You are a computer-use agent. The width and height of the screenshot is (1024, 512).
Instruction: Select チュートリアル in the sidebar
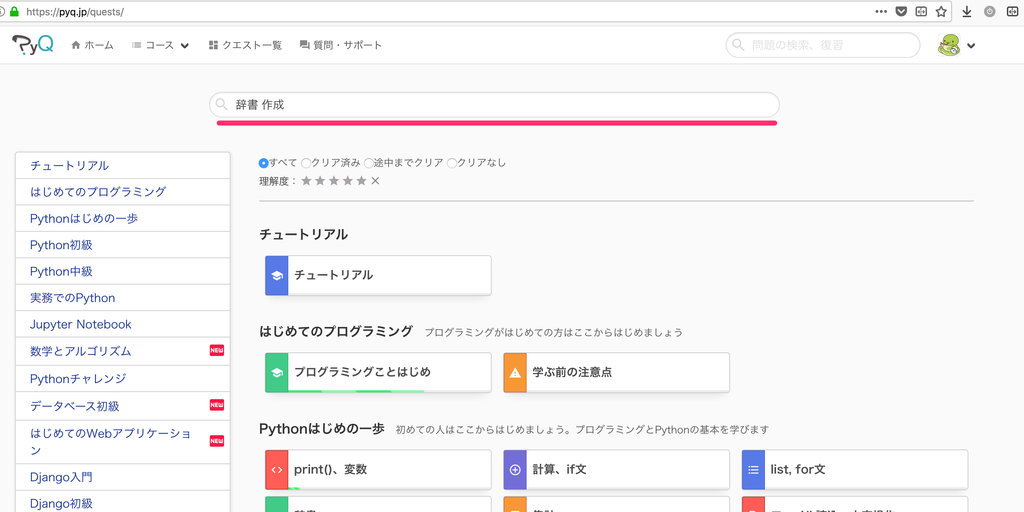point(123,165)
